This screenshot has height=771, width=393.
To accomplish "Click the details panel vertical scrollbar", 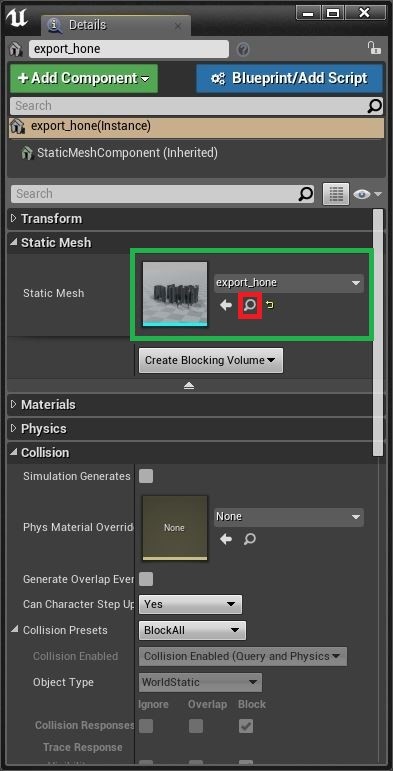I will tap(378, 332).
